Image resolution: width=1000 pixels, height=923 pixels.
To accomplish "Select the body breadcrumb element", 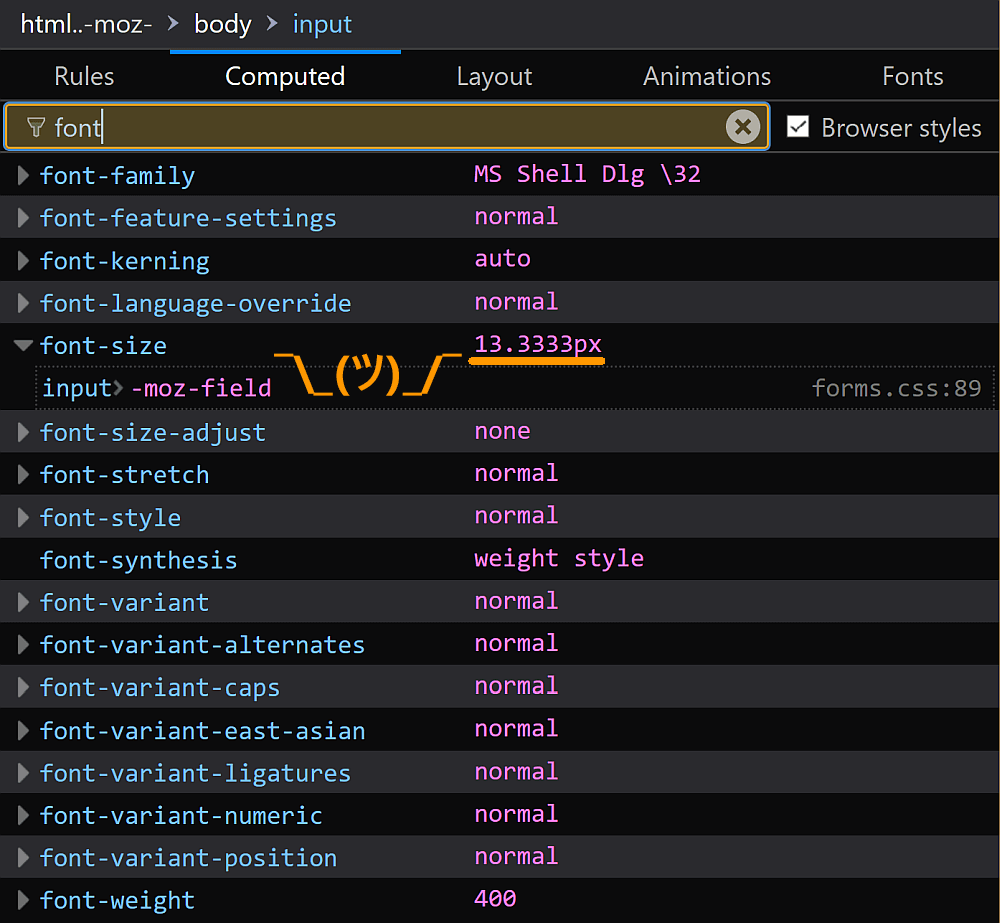I will coord(222,24).
